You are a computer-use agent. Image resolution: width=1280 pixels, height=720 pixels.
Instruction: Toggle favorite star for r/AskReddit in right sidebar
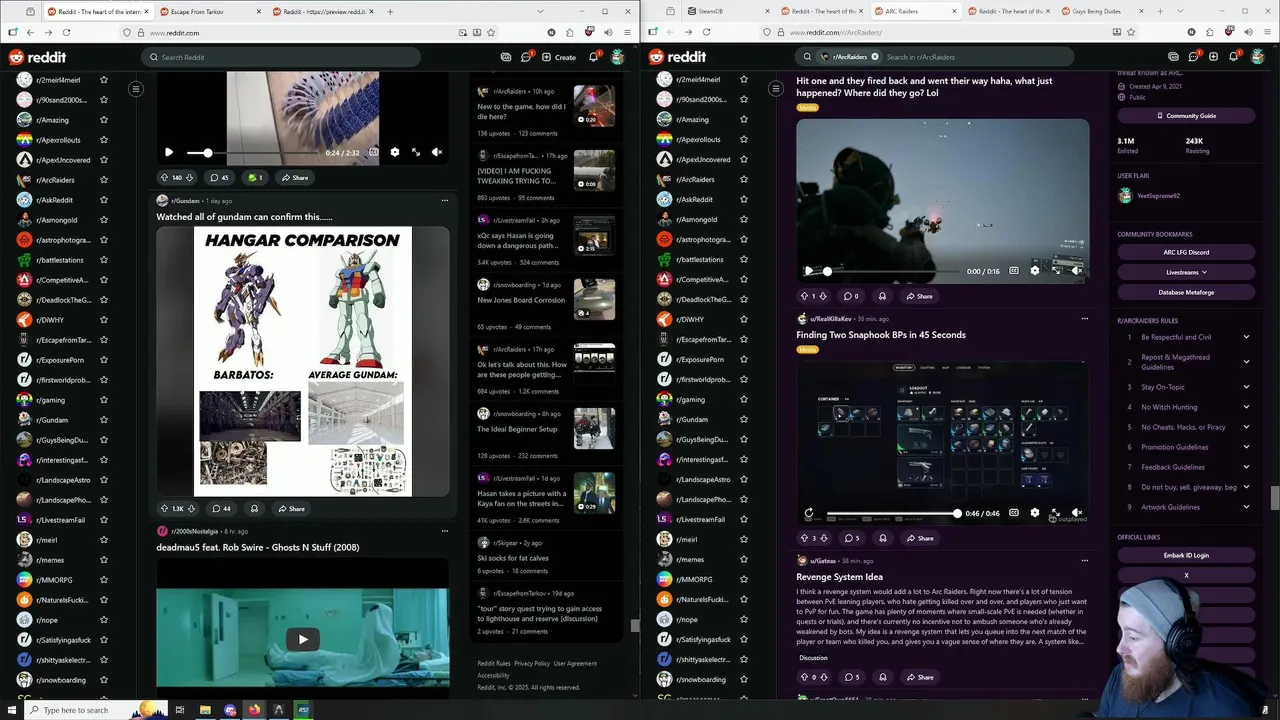[743, 199]
